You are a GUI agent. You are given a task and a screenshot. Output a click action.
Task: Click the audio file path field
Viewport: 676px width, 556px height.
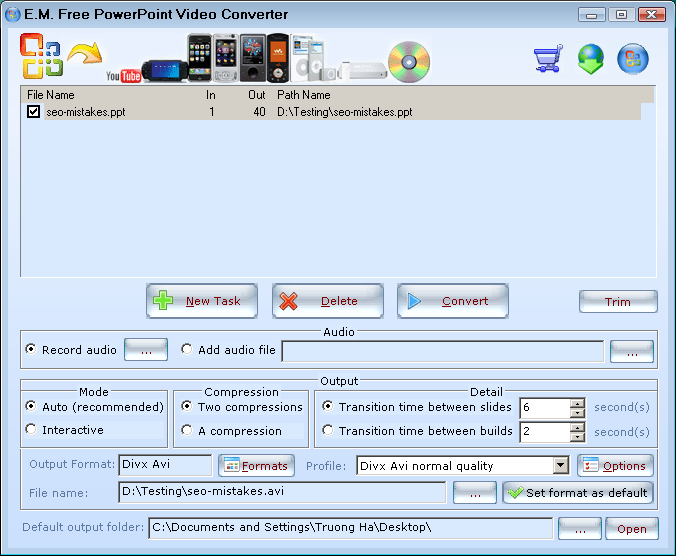tap(443, 351)
